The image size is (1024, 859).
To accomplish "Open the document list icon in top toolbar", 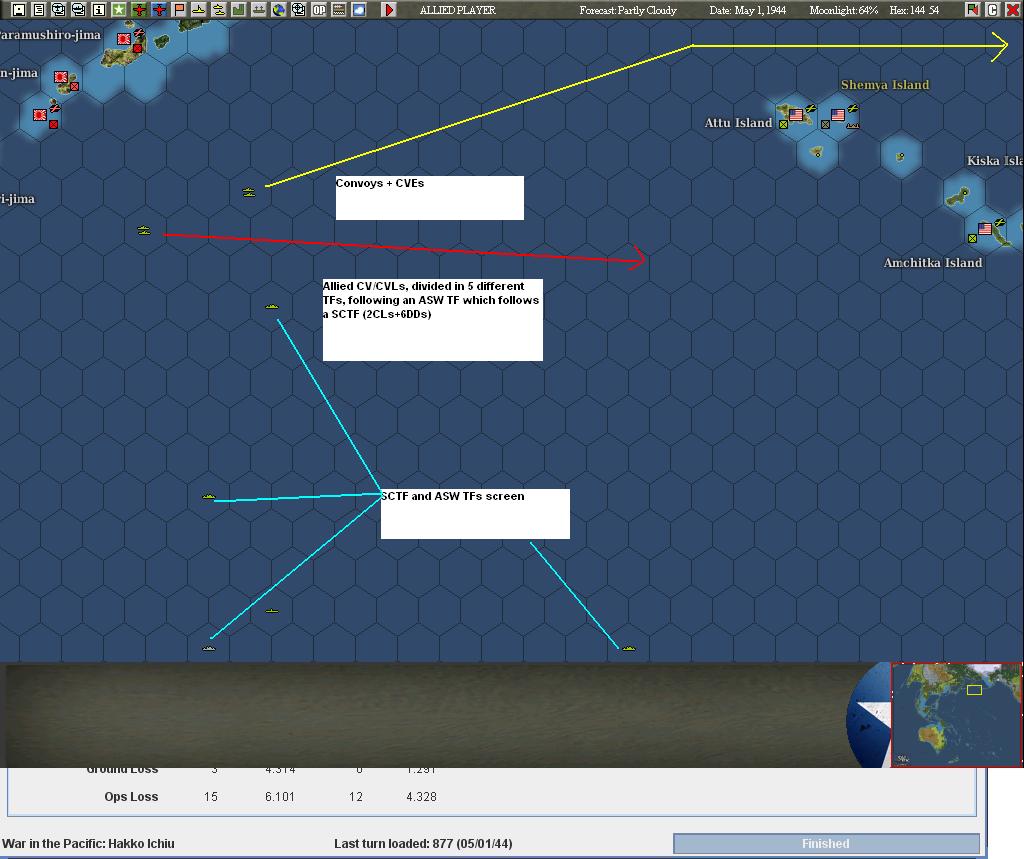I will point(39,9).
